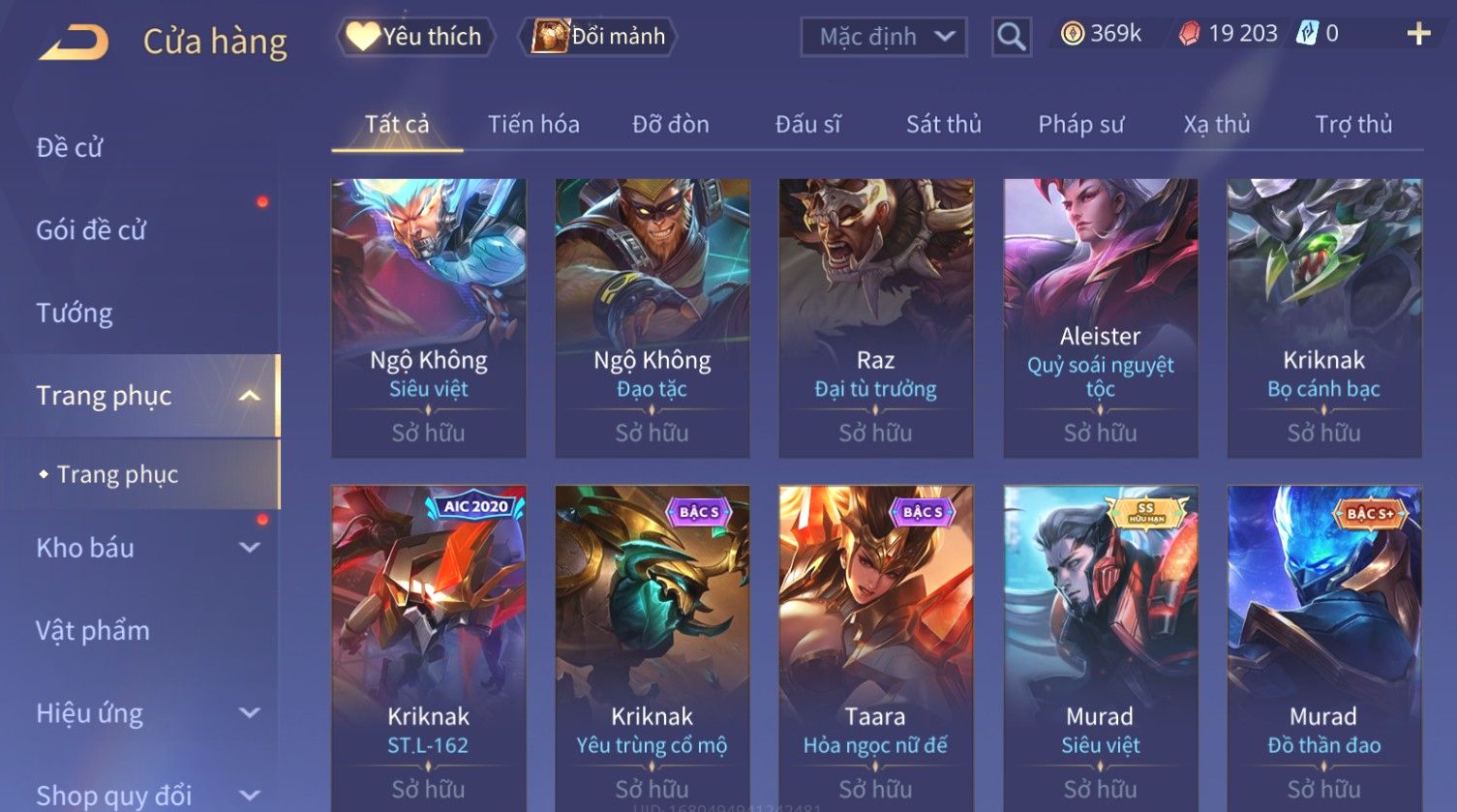Image resolution: width=1457 pixels, height=812 pixels.
Task: Expand the Kho báu section
Action: 250,548
